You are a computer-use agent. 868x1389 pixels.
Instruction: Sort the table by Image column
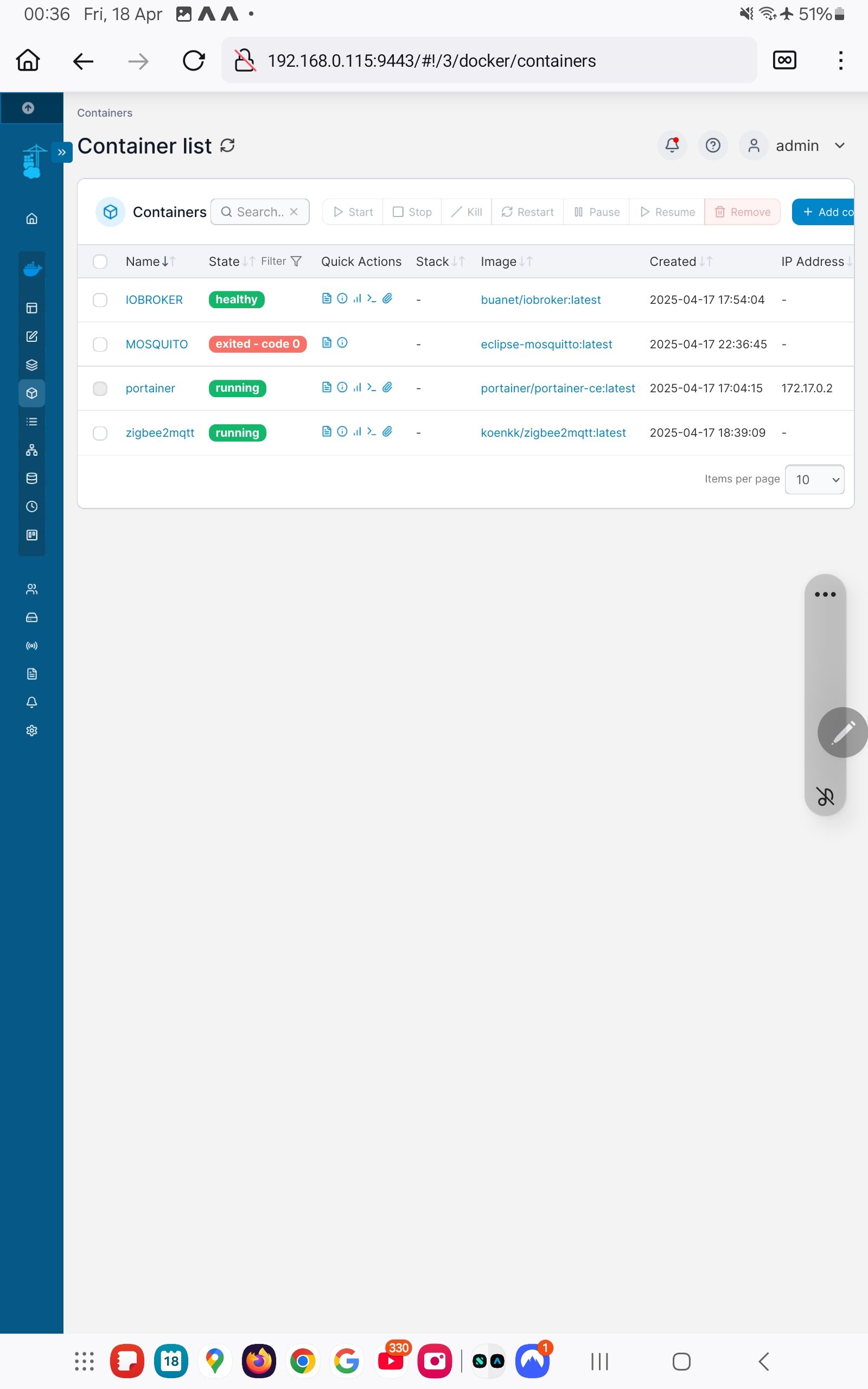(x=506, y=262)
